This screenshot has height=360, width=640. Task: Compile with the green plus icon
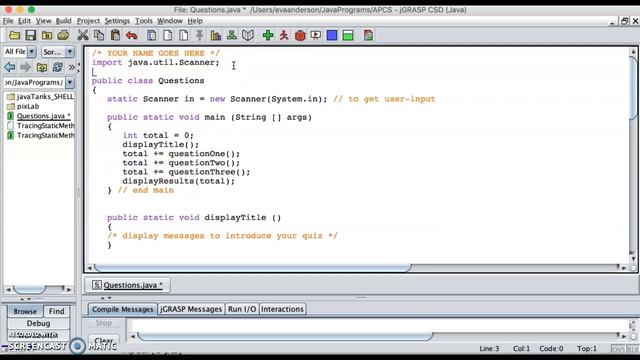tap(268, 36)
